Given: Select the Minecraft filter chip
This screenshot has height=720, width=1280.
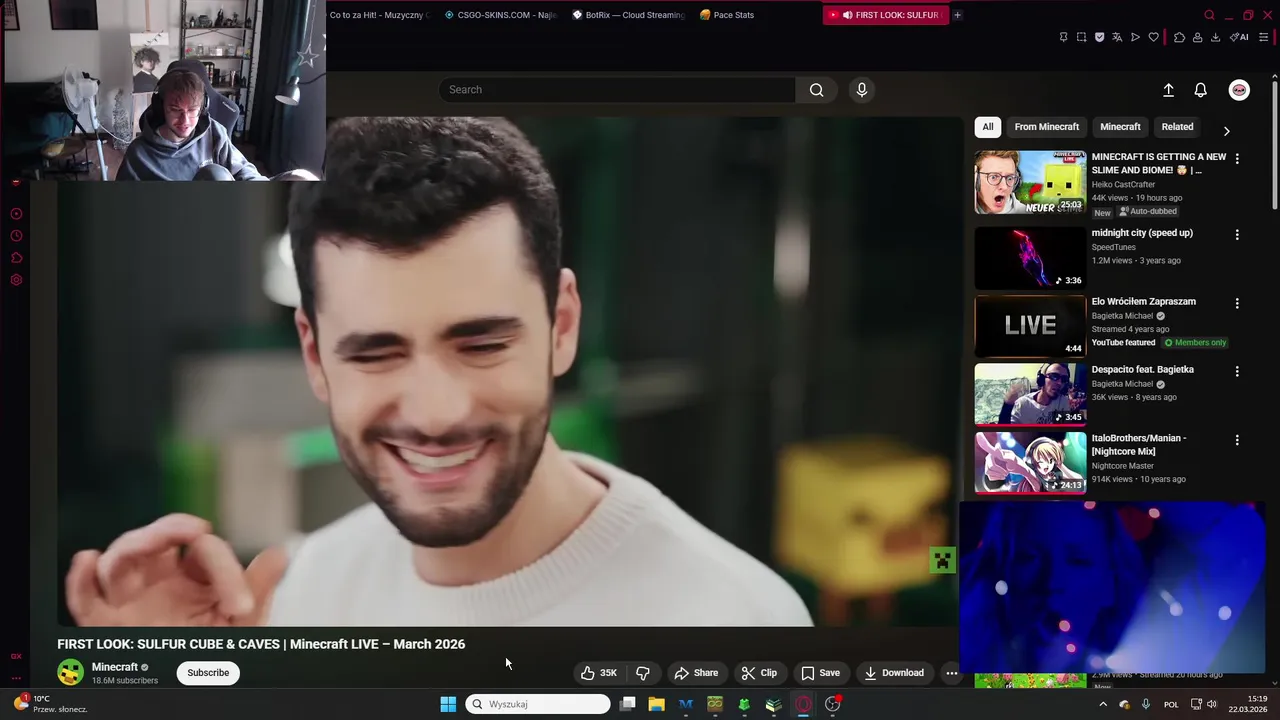Looking at the screenshot, I should 1120,127.
